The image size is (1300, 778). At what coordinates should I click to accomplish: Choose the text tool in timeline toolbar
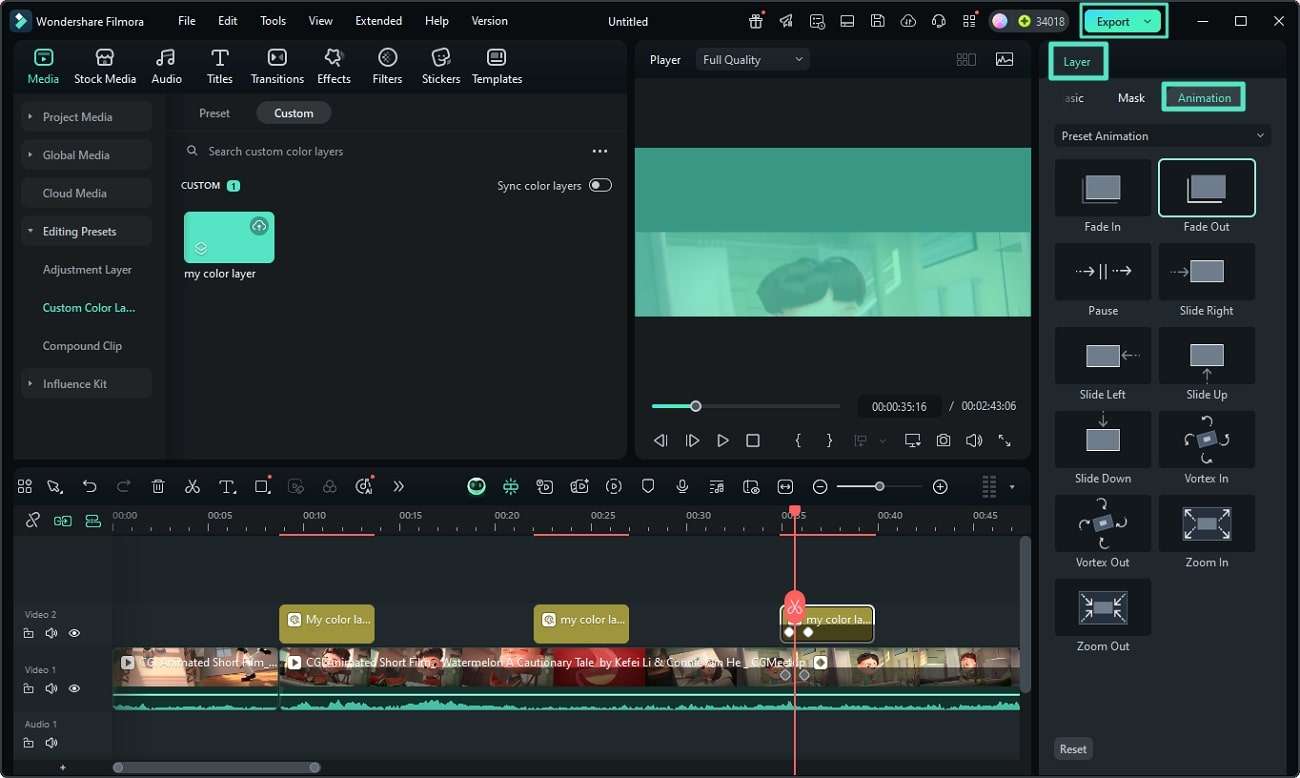[x=227, y=487]
